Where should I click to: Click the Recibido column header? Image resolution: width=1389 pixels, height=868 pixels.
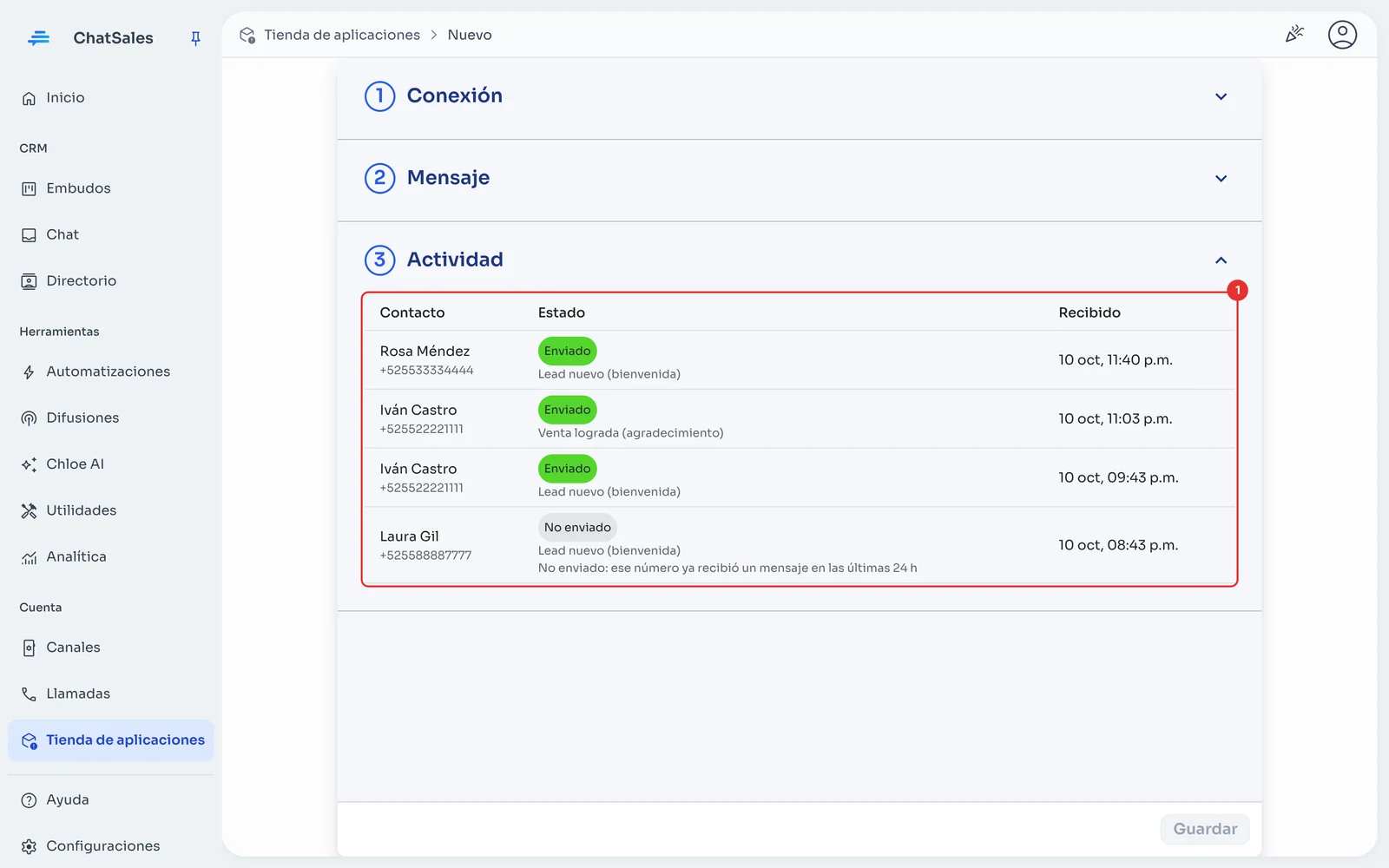[1089, 312]
